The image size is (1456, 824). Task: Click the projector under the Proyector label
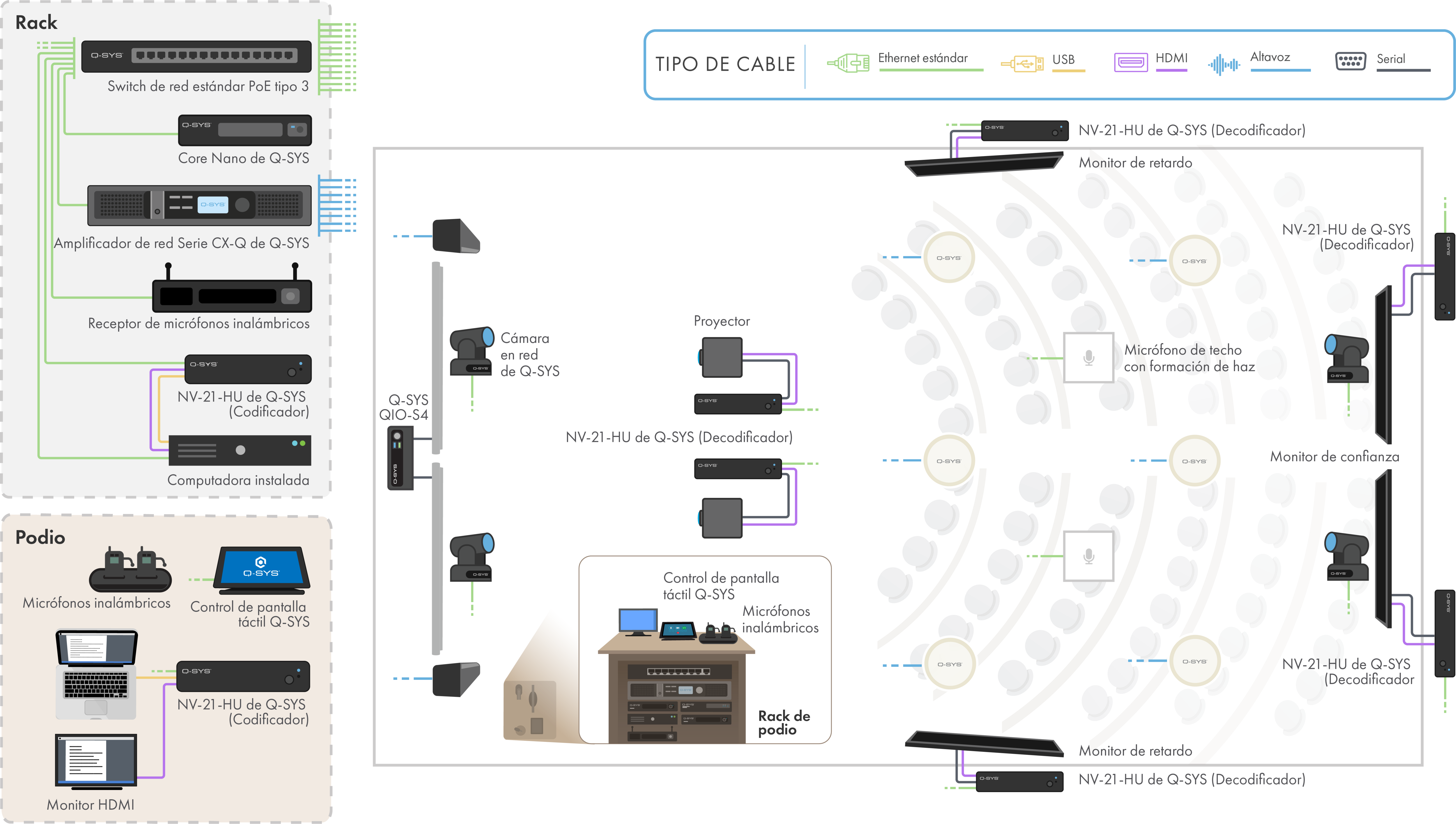click(x=720, y=357)
